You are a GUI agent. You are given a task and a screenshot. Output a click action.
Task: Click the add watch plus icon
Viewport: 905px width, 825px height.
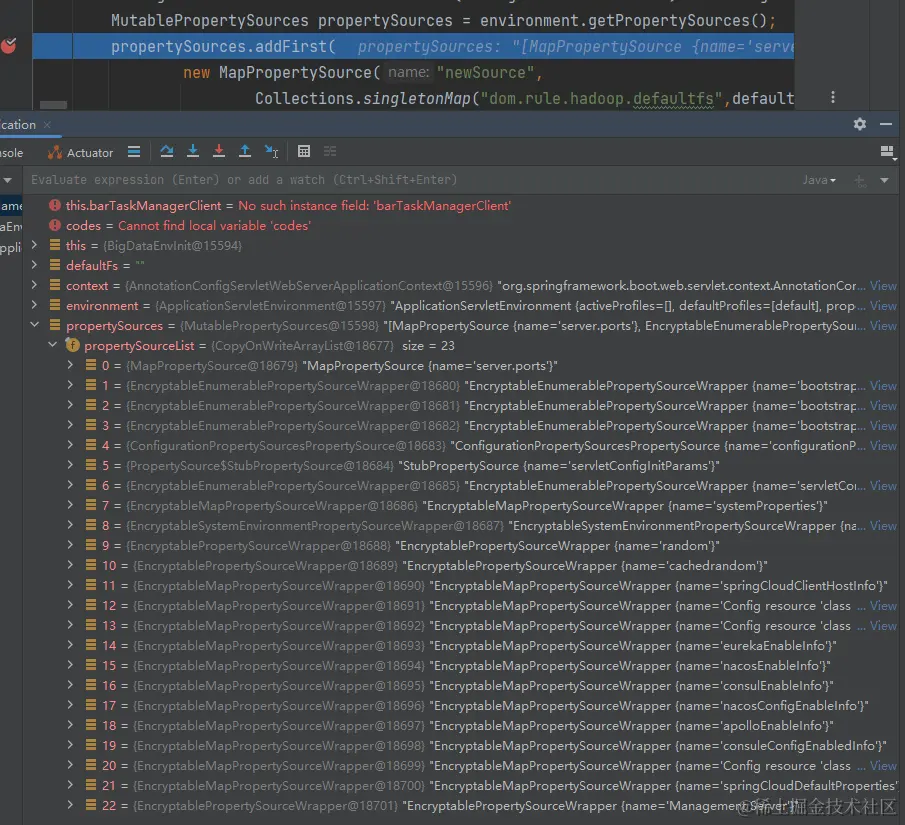859,181
